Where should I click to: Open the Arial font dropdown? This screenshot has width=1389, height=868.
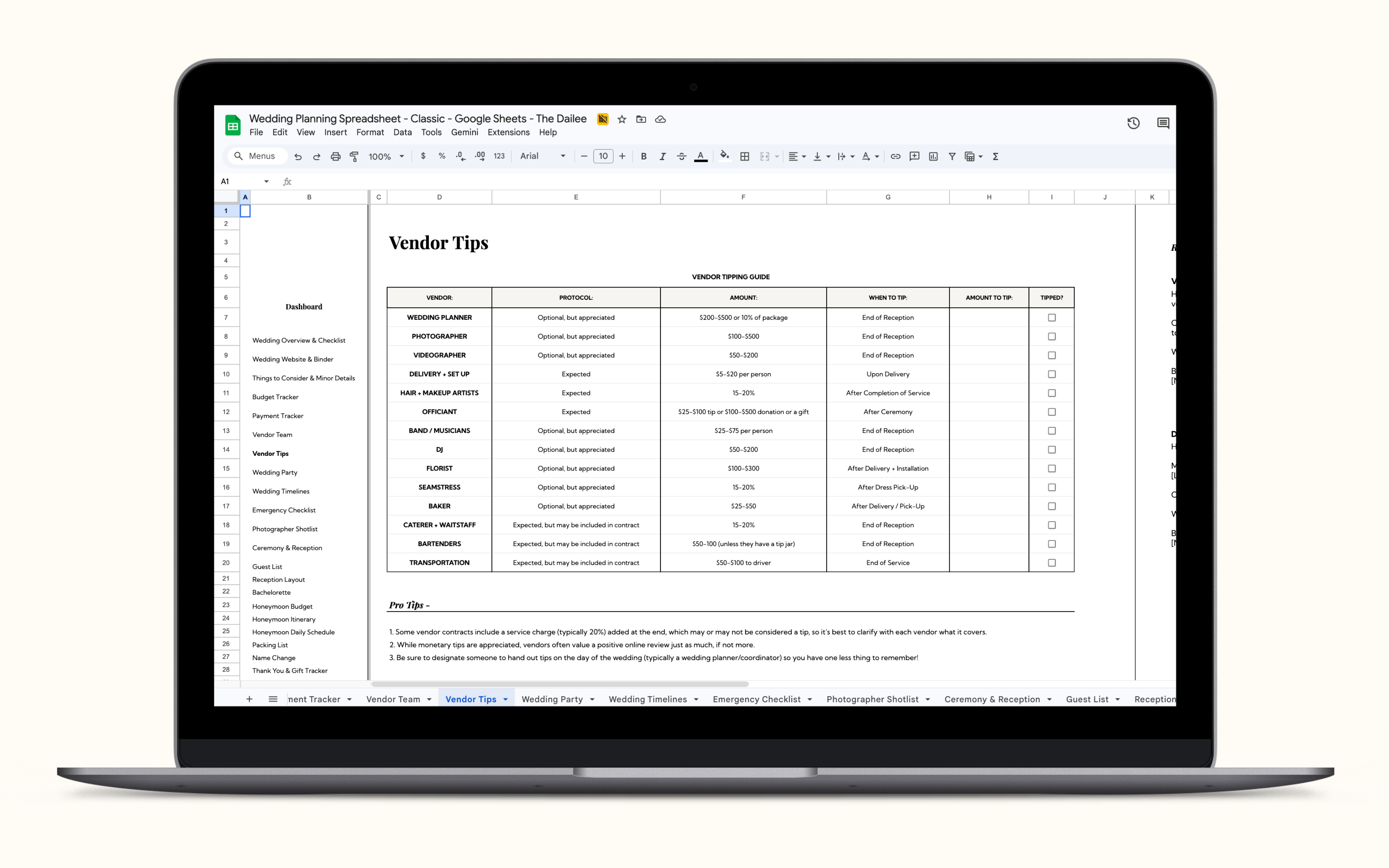[542, 156]
